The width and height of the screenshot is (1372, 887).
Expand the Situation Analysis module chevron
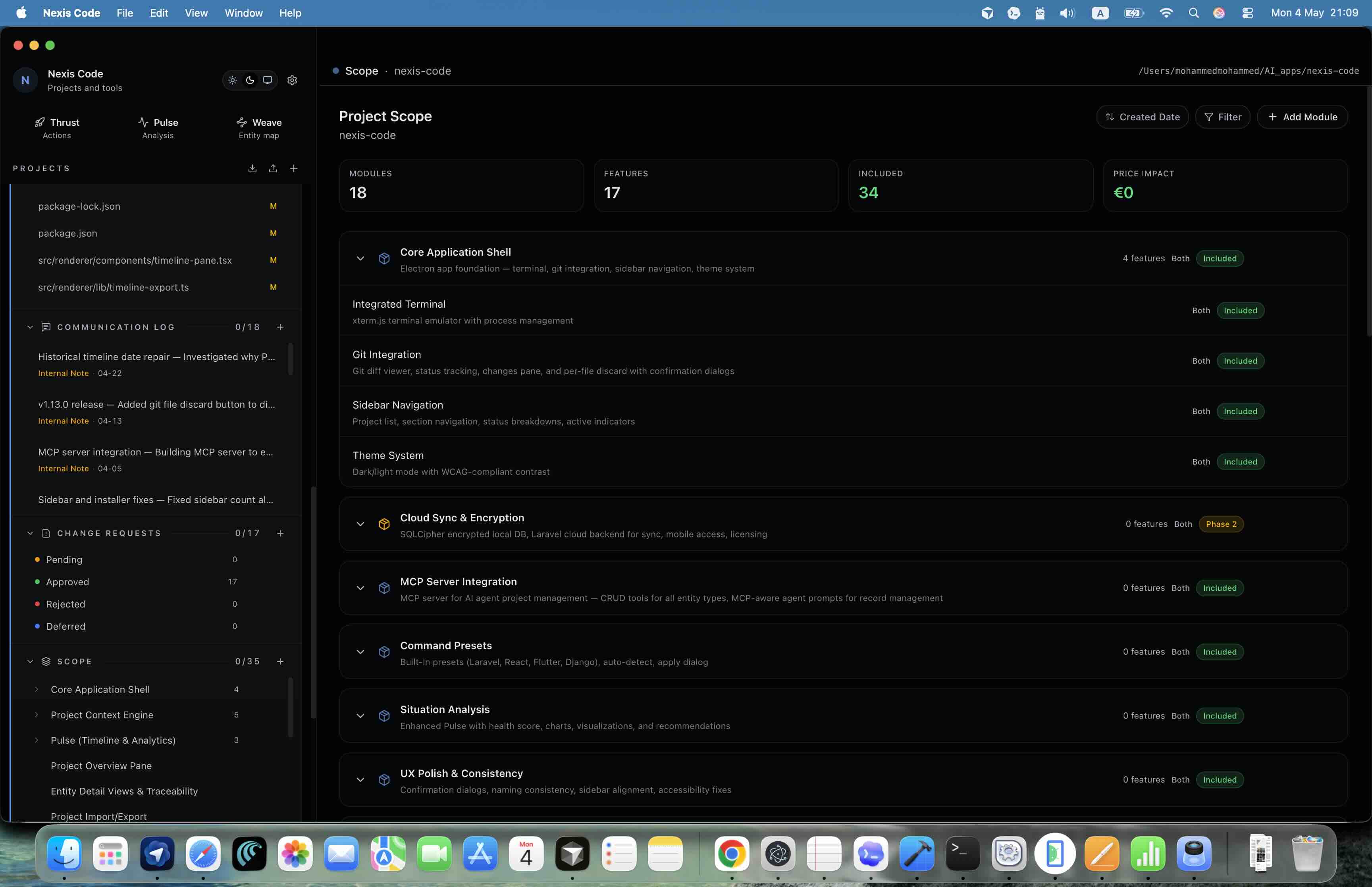click(360, 716)
